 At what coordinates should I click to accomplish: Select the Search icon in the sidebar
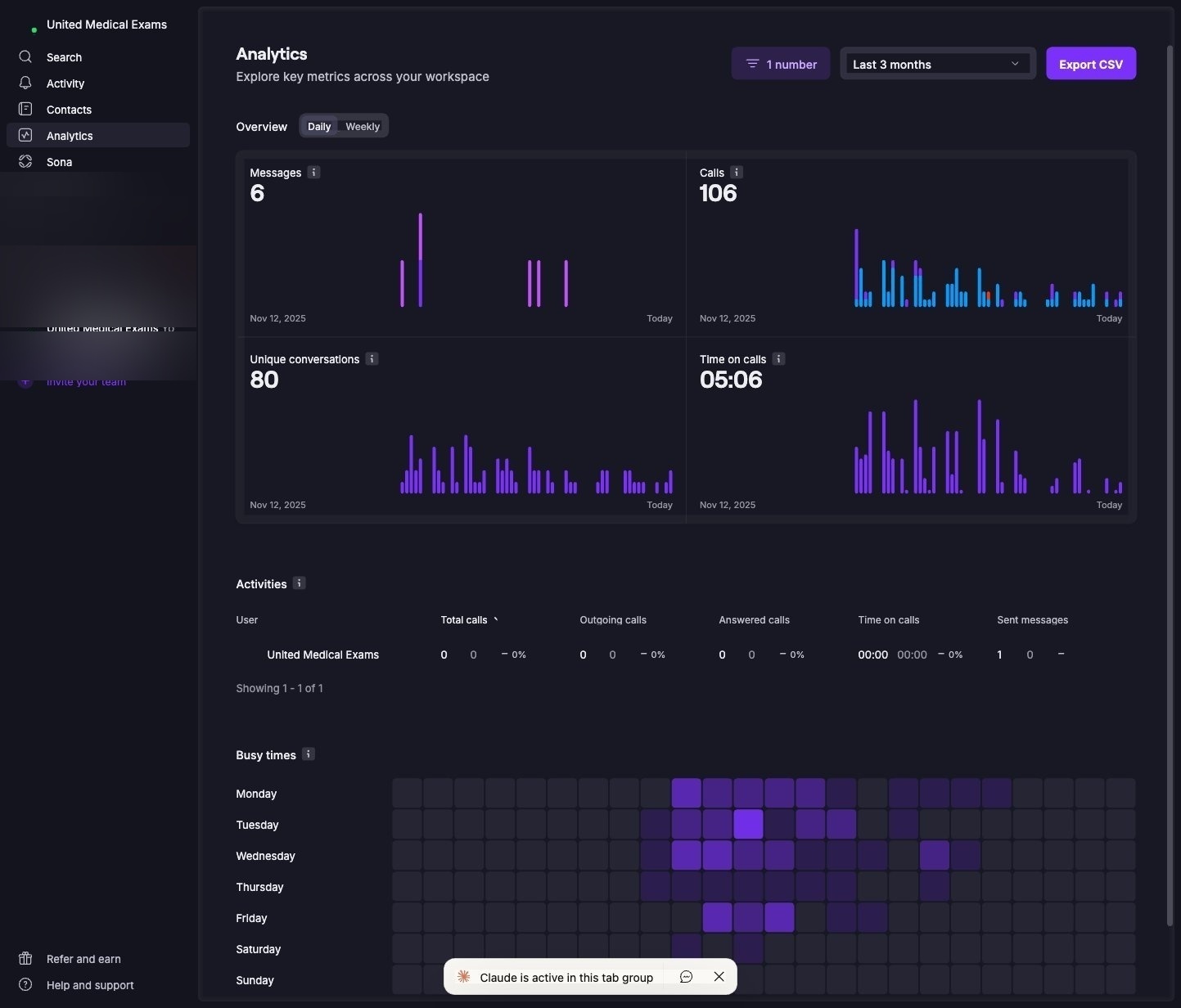[25, 57]
